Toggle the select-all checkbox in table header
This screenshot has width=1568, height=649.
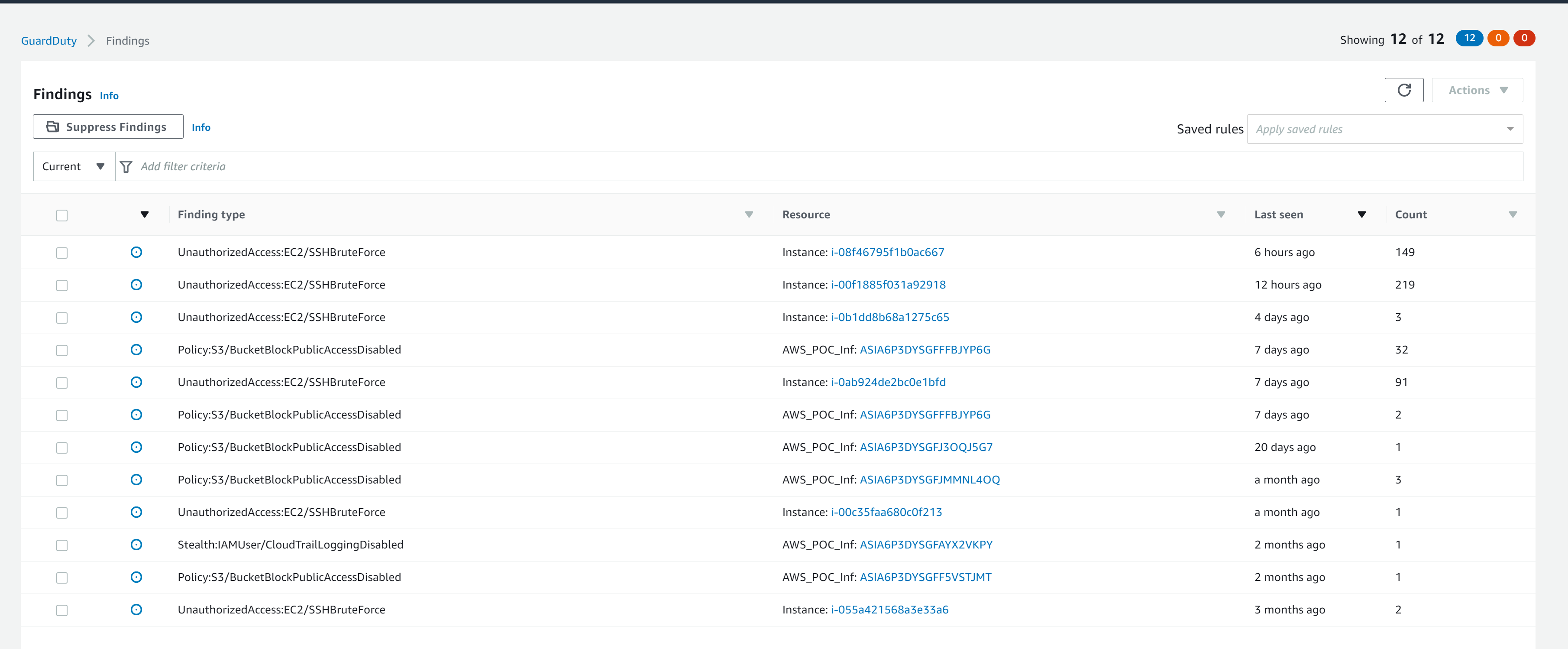click(x=61, y=215)
